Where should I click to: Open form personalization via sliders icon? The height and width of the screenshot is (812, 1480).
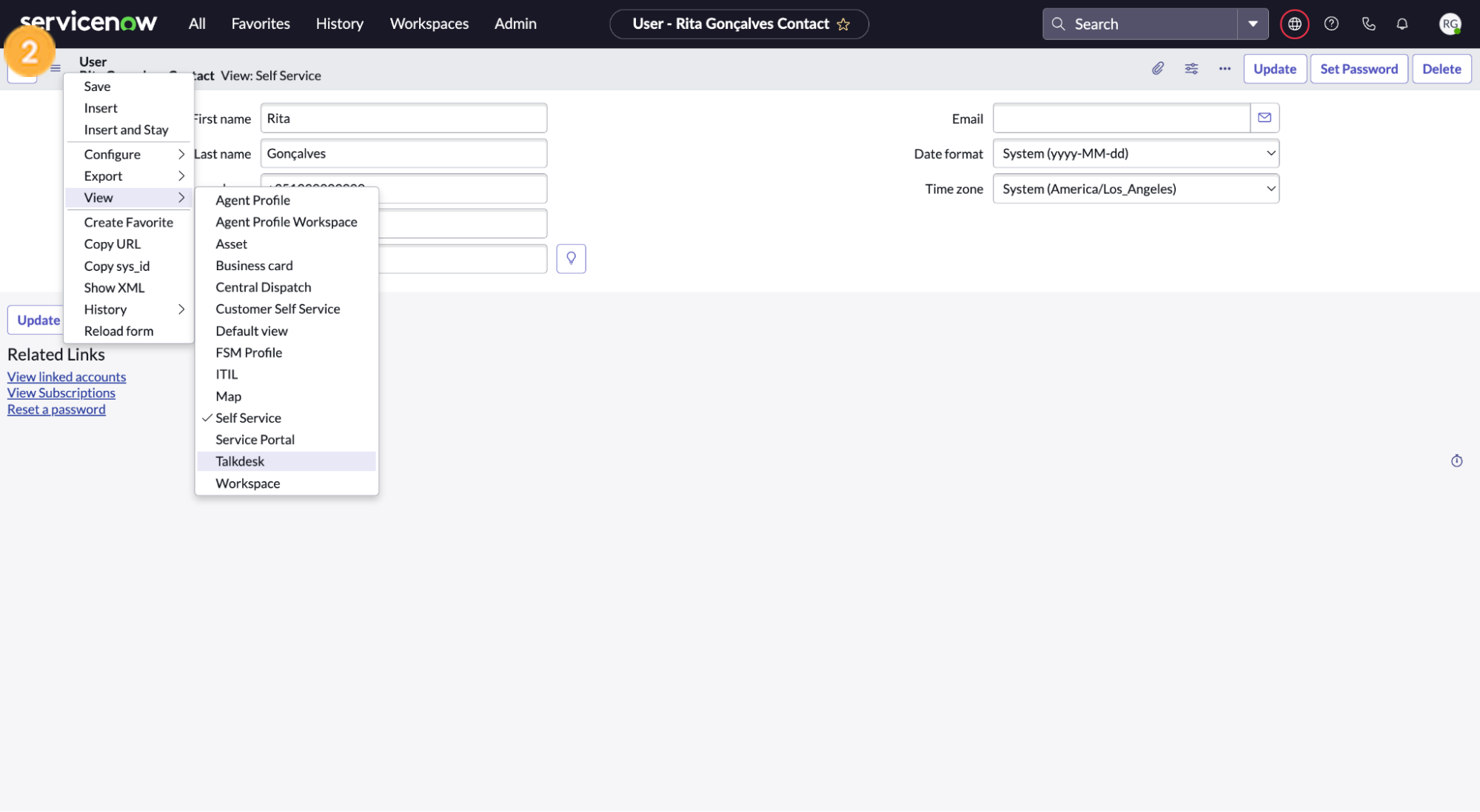point(1191,68)
